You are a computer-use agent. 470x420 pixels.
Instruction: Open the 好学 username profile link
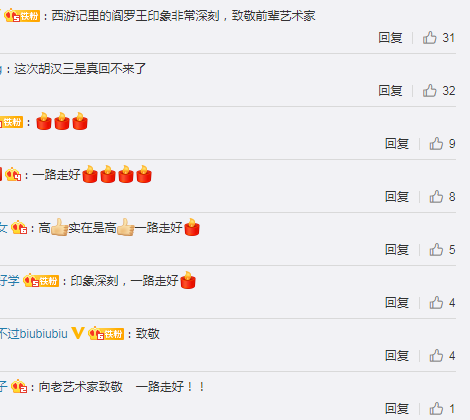[10, 281]
